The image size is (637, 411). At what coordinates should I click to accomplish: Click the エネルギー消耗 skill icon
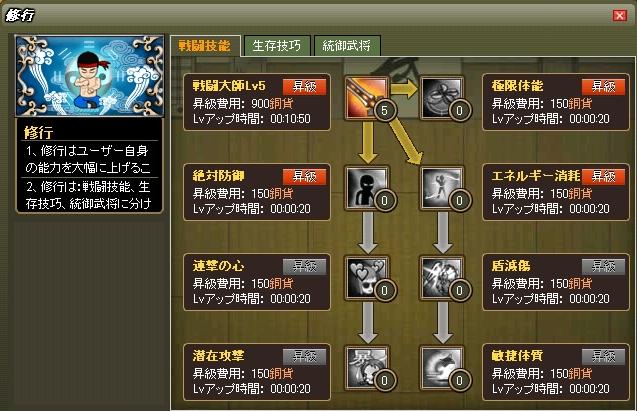click(x=442, y=188)
